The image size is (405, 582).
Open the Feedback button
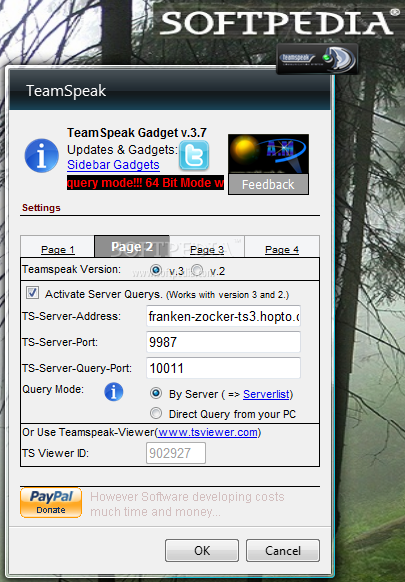pyautogui.click(x=268, y=184)
